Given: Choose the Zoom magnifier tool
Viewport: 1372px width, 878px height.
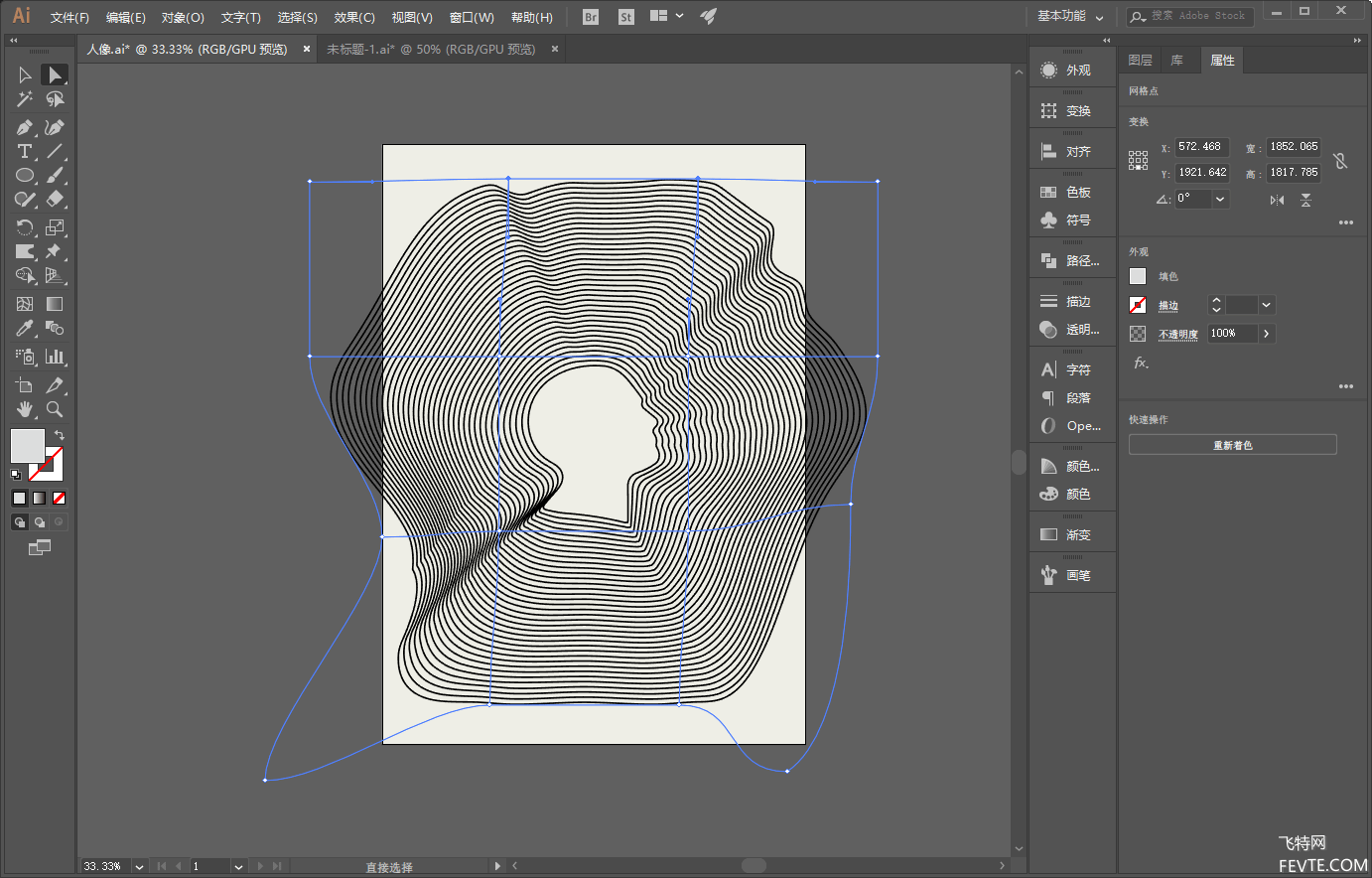Looking at the screenshot, I should pos(55,409).
